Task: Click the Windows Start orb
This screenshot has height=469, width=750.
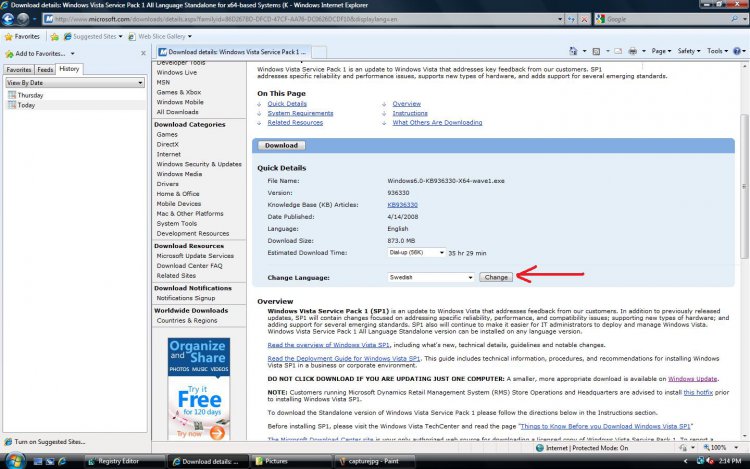Action: [14, 461]
